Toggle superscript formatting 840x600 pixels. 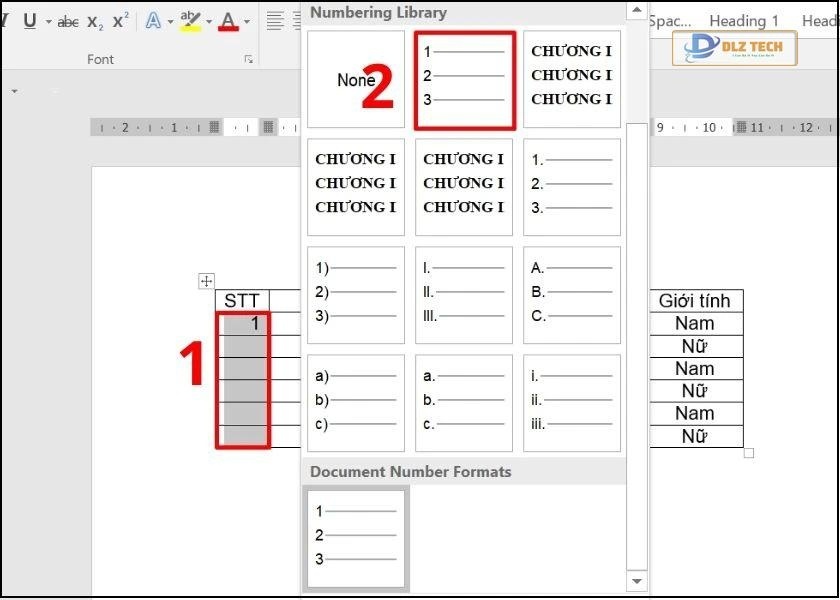tap(120, 21)
